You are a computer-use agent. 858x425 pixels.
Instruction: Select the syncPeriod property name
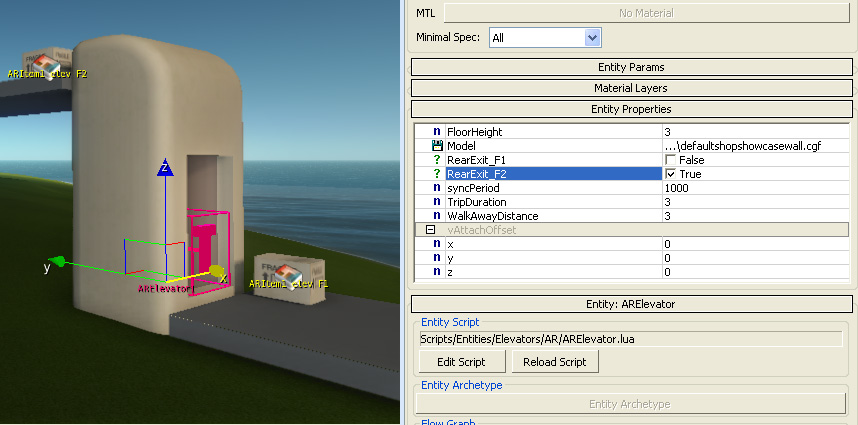[x=473, y=188]
